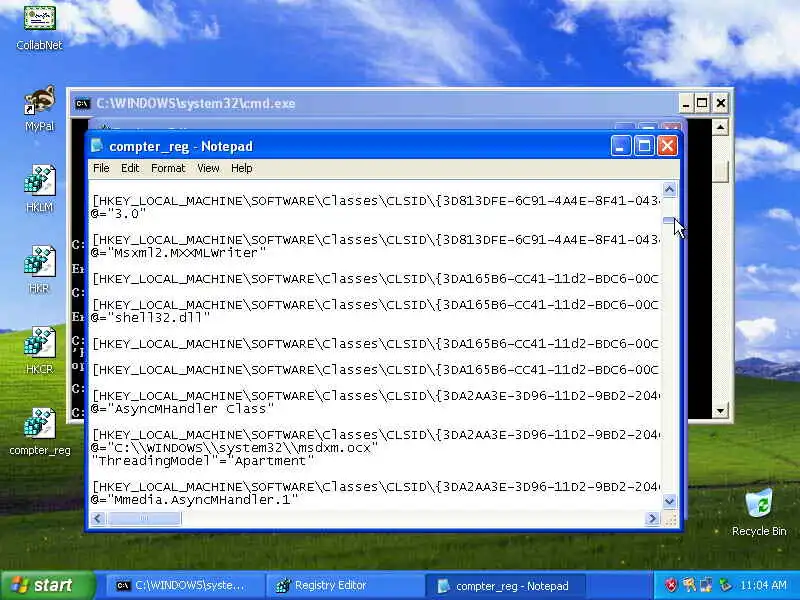This screenshot has height=600, width=800.
Task: Click the Notepad vertical scroll up arrow
Action: (x=669, y=189)
